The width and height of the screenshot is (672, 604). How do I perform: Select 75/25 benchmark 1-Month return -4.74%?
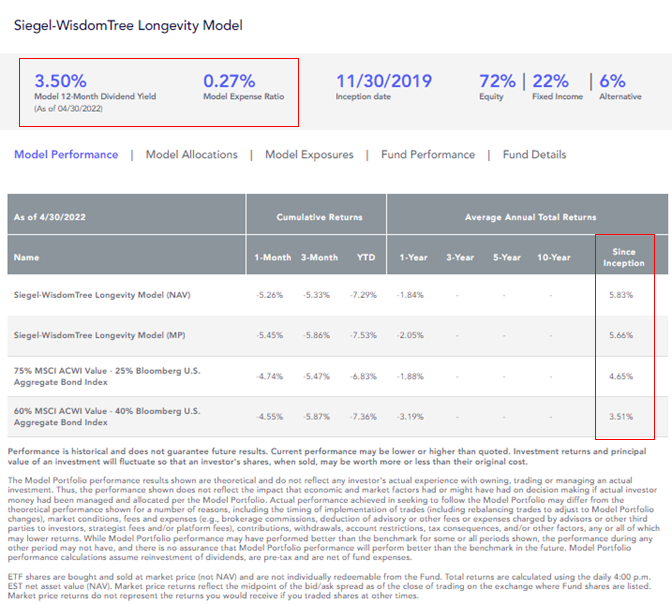click(270, 376)
